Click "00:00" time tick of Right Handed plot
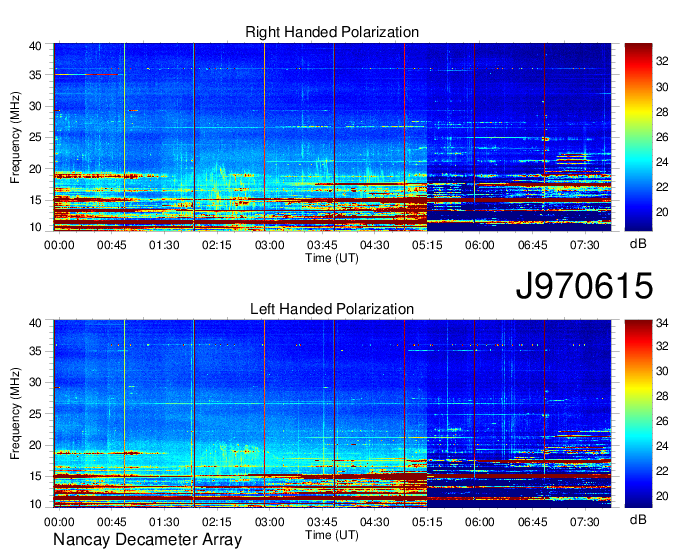The width and height of the screenshot is (680, 552). pos(59,245)
